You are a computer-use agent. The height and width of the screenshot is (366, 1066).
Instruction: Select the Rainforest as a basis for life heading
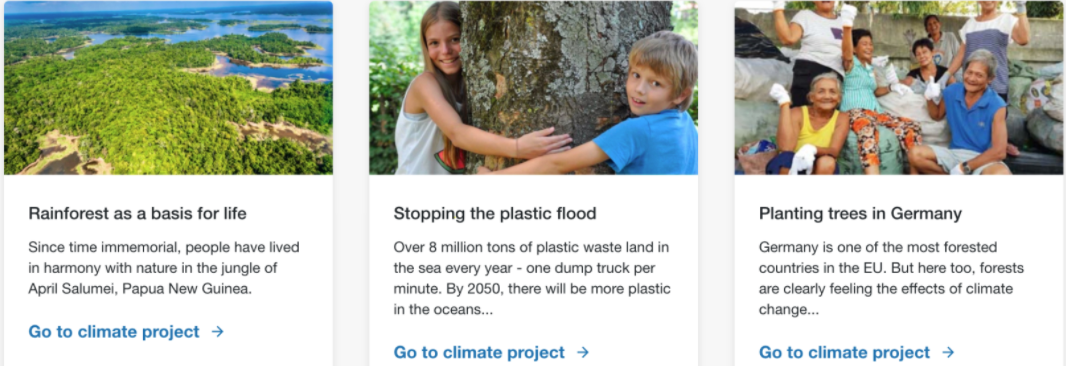137,214
